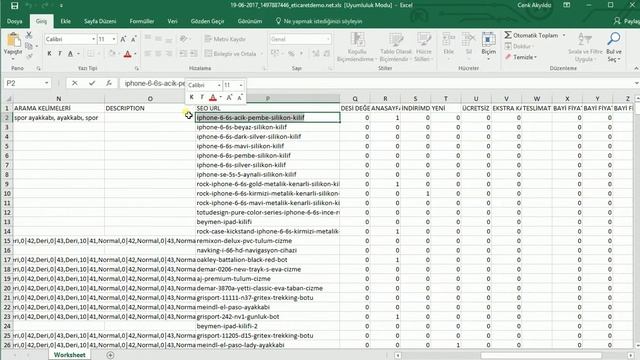The image size is (640, 360).
Task: Switch to the Veri ribbon tab
Action: [173, 21]
